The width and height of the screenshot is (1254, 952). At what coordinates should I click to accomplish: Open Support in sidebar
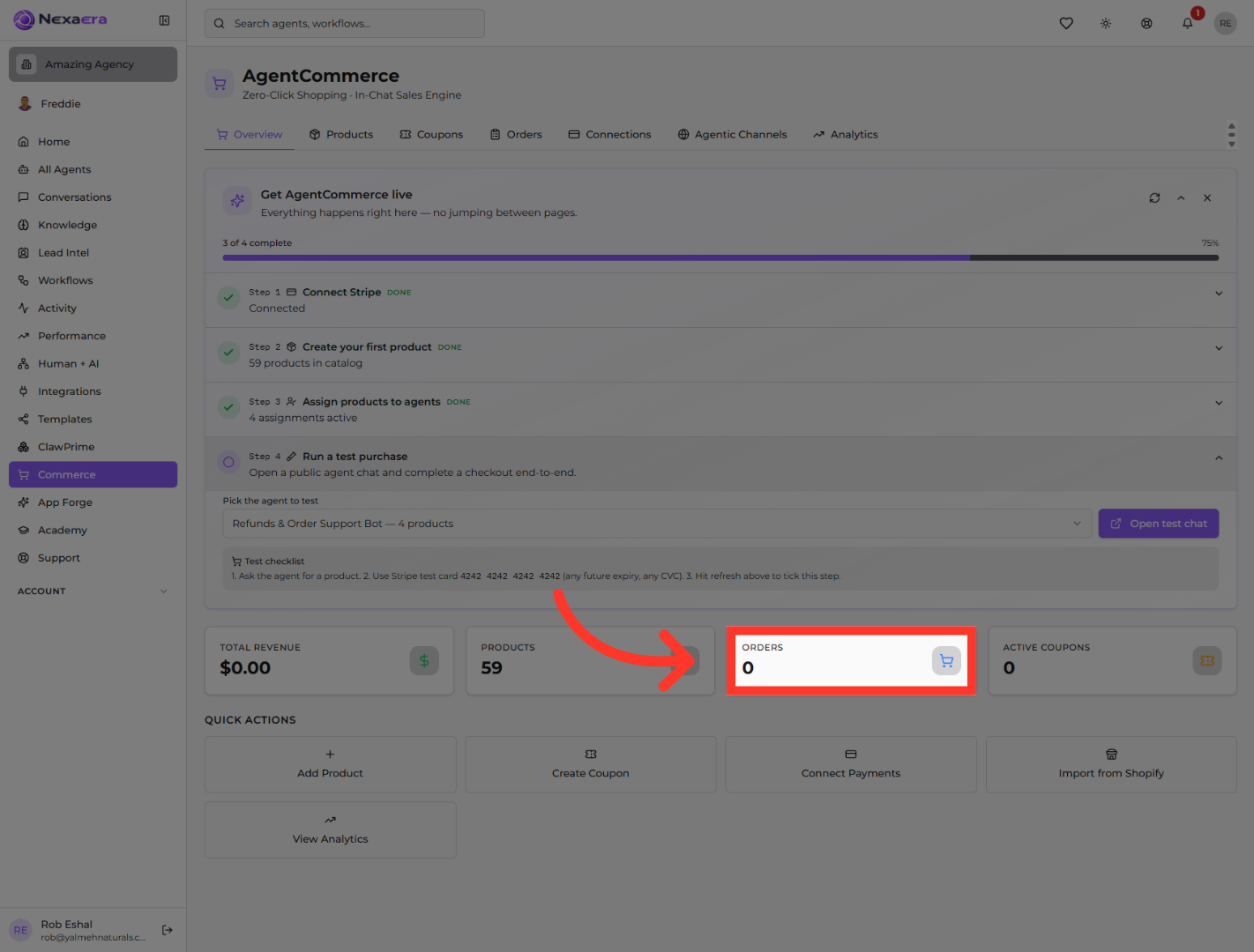tap(93, 558)
